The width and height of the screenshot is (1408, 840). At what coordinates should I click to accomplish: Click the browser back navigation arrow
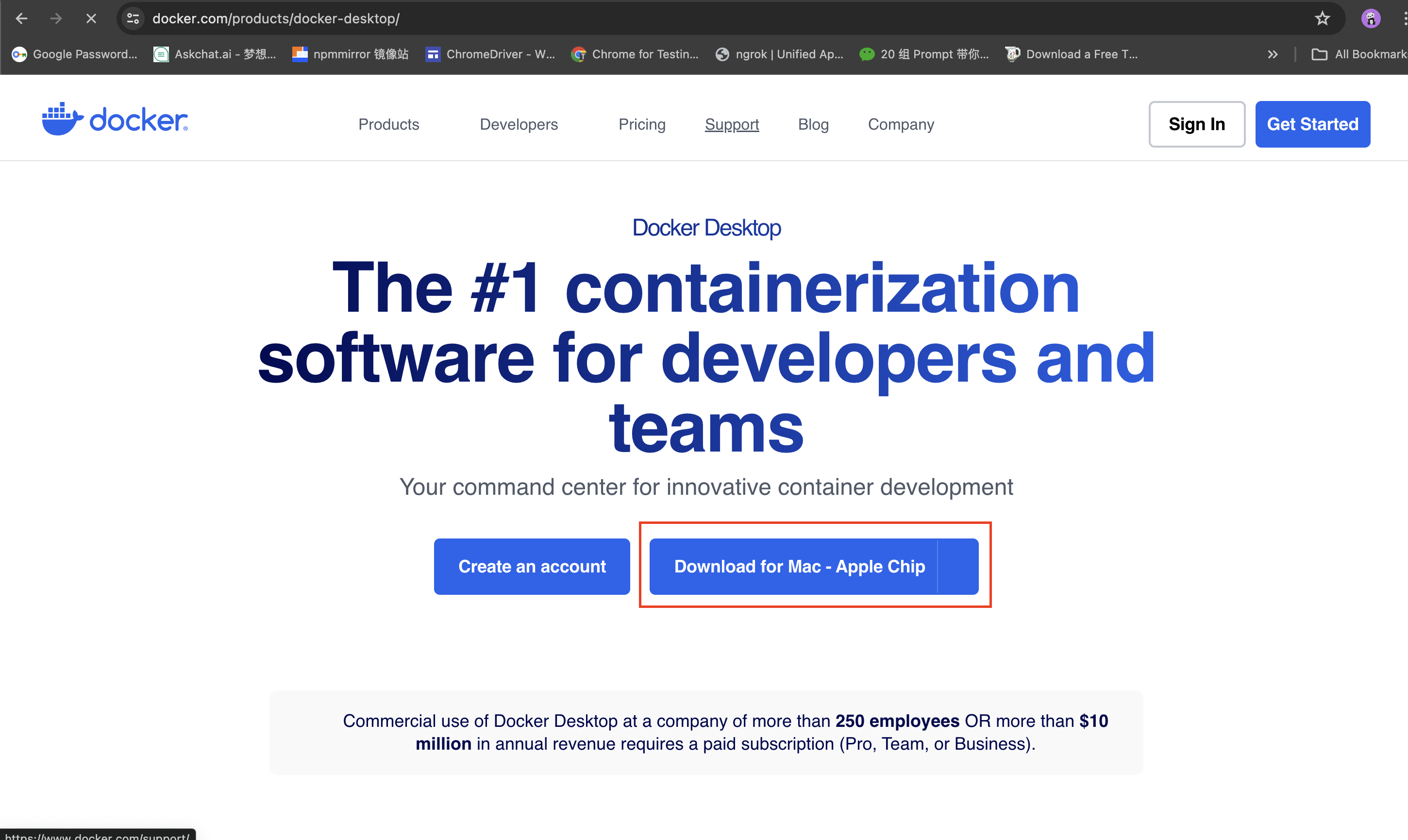pyautogui.click(x=21, y=18)
